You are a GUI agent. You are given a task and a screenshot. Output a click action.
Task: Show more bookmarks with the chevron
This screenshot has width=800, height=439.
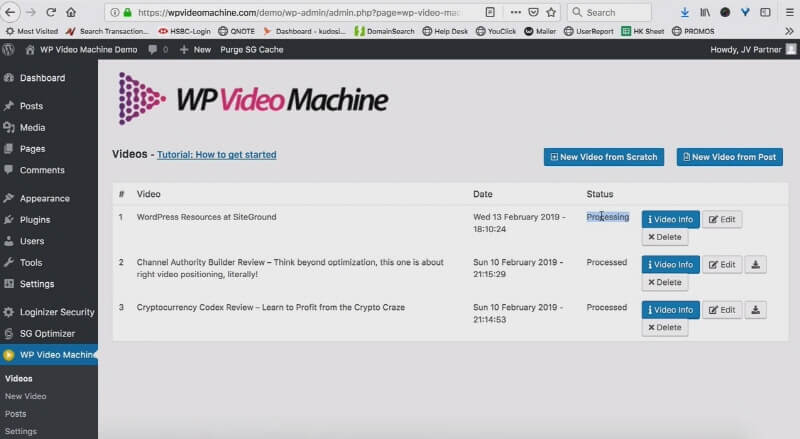[789, 31]
